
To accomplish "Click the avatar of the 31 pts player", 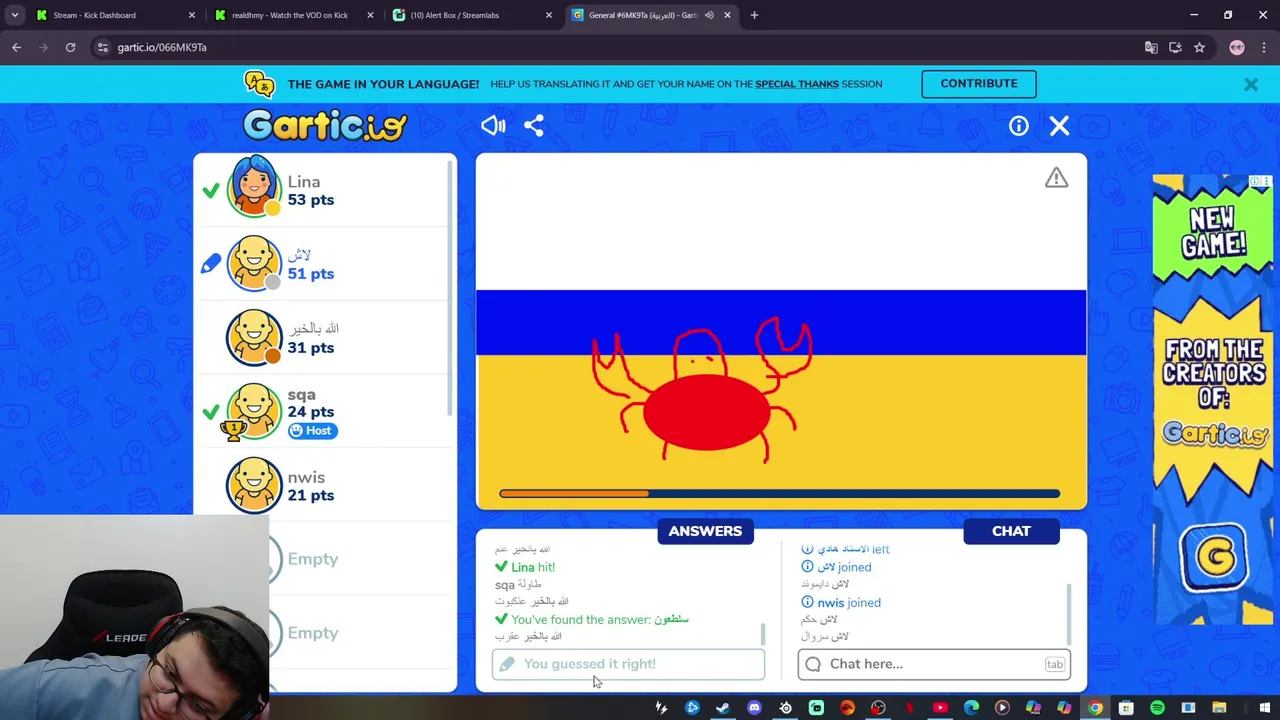I will click(253, 337).
